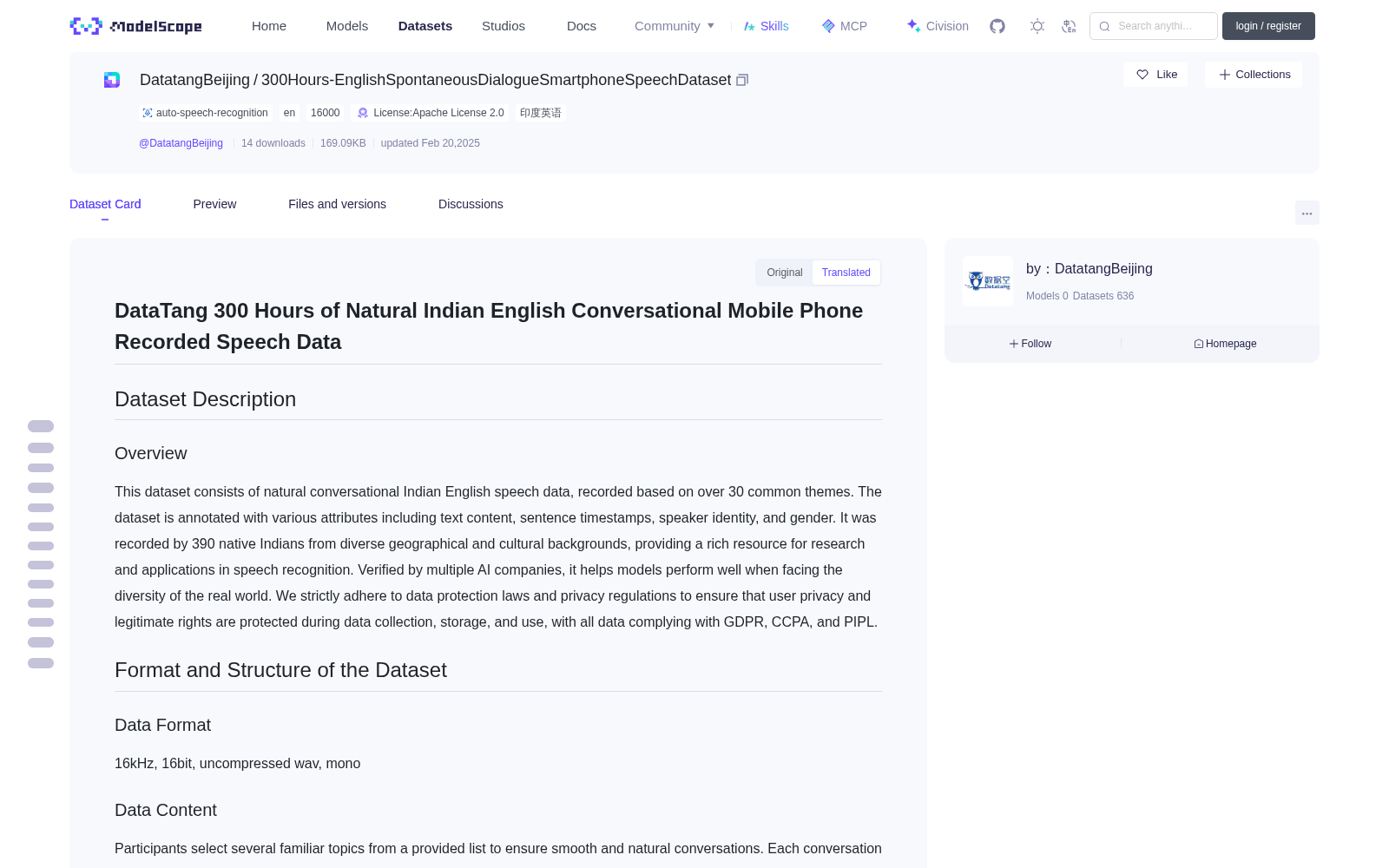
Task: Click the dataset avatar icon beside the title
Action: pos(112,80)
